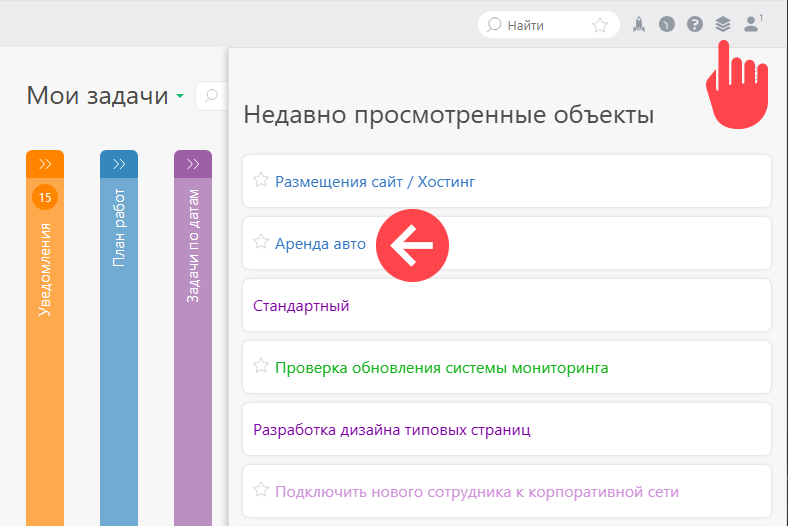788x526 pixels.
Task: Click the Уведомления column label
Action: coord(45,269)
